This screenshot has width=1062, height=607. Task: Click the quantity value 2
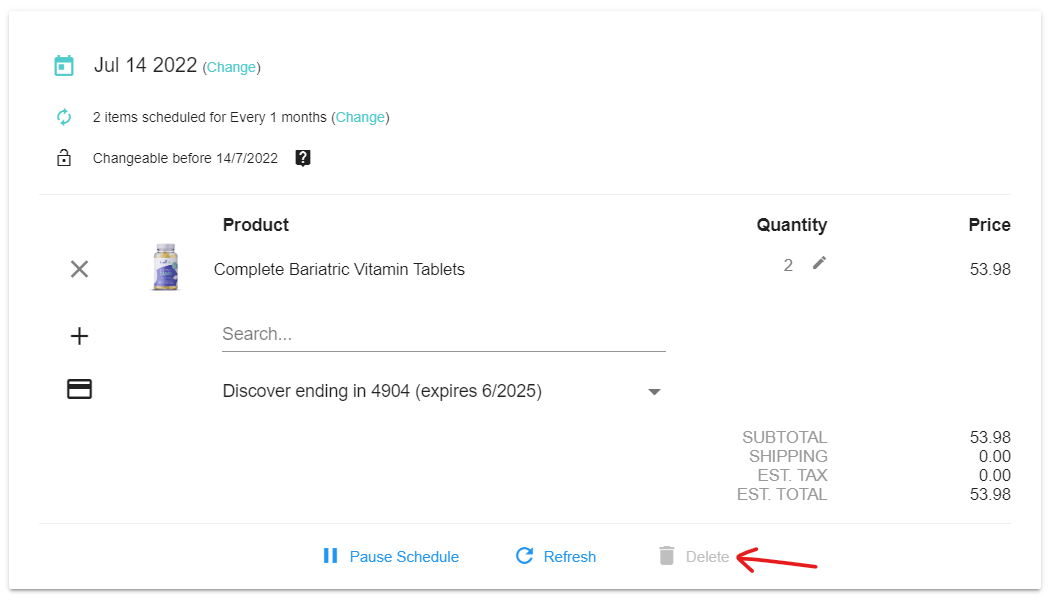[788, 265]
